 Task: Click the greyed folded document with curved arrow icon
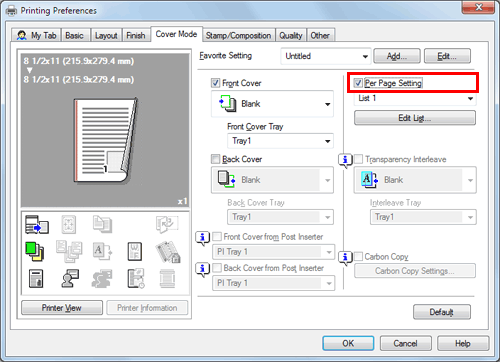166,224
